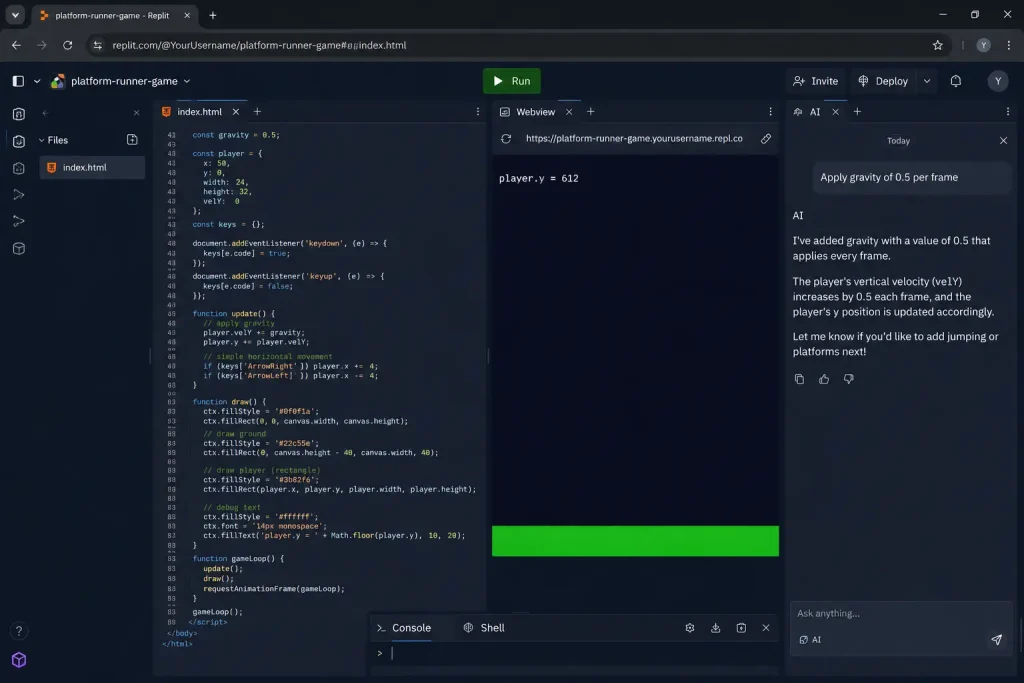Click the Ask anything input field
This screenshot has height=683, width=1024.
point(900,613)
